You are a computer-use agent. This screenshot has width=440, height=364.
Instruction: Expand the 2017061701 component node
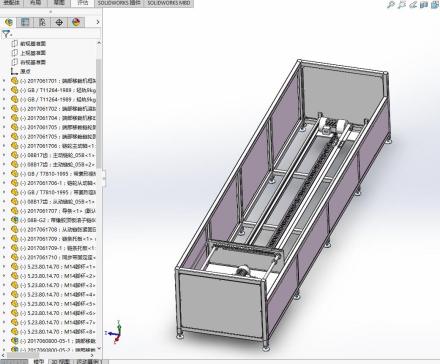[4, 81]
